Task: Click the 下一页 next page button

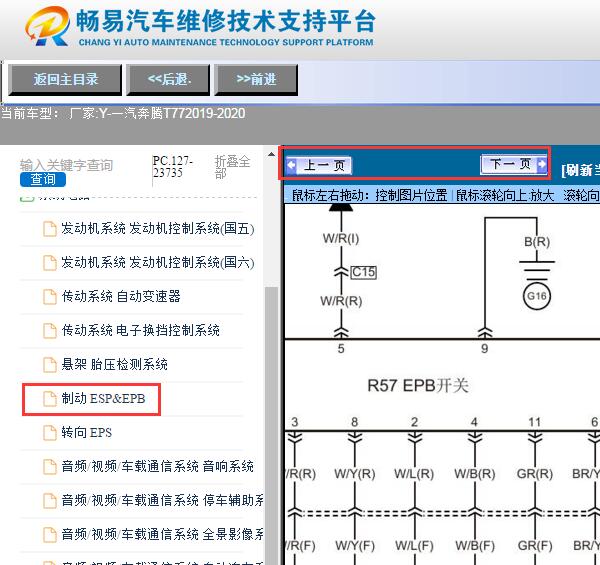Action: (x=514, y=164)
